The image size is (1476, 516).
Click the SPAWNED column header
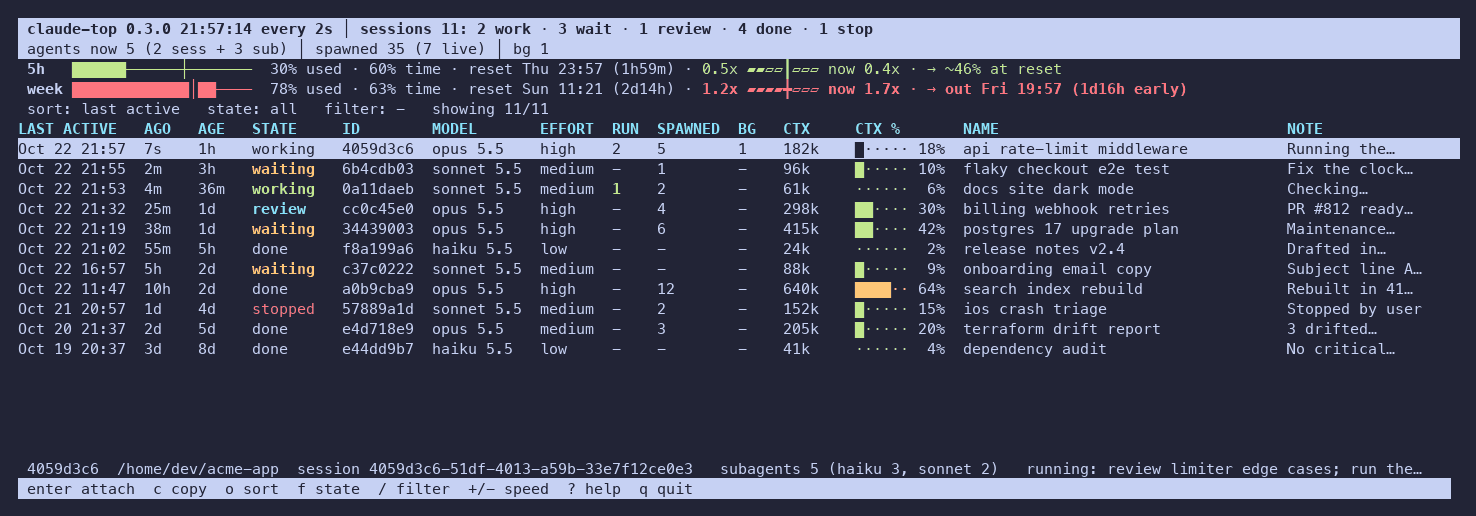pyautogui.click(x=688, y=129)
